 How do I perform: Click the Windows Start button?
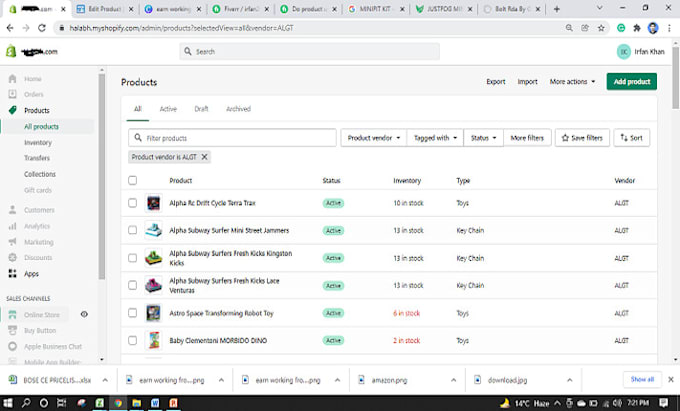(8, 403)
